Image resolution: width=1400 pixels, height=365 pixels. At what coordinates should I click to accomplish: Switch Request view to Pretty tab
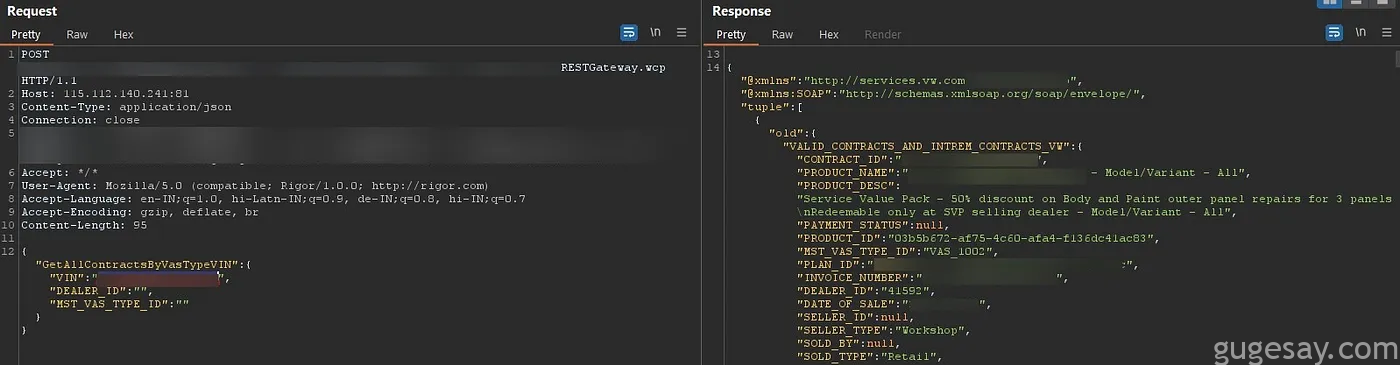click(26, 34)
